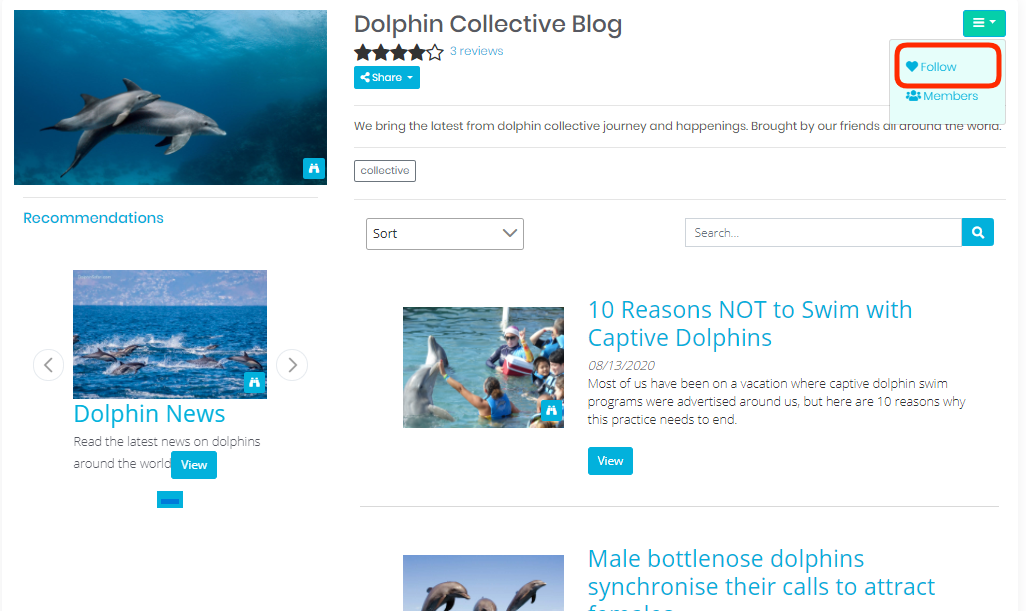Click the collective tag
This screenshot has width=1026, height=611.
(x=385, y=171)
